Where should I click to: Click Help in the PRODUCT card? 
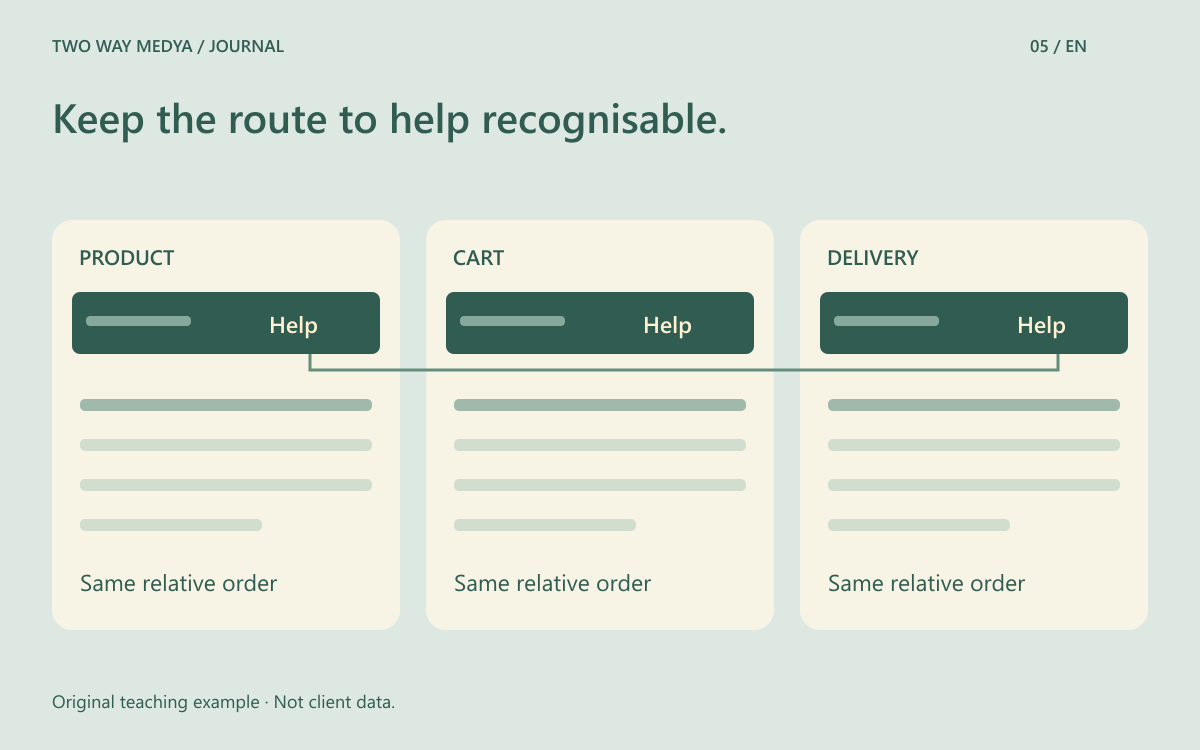[x=293, y=325]
